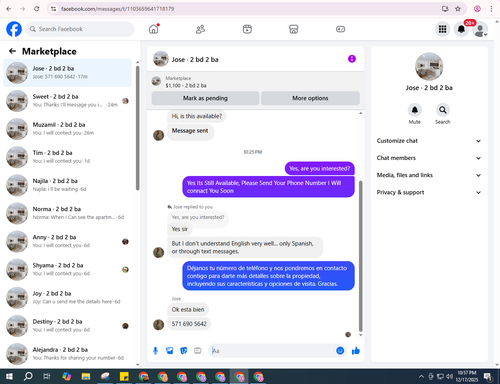
Task: Click the 'Ok esta bien' message
Action: [188, 309]
